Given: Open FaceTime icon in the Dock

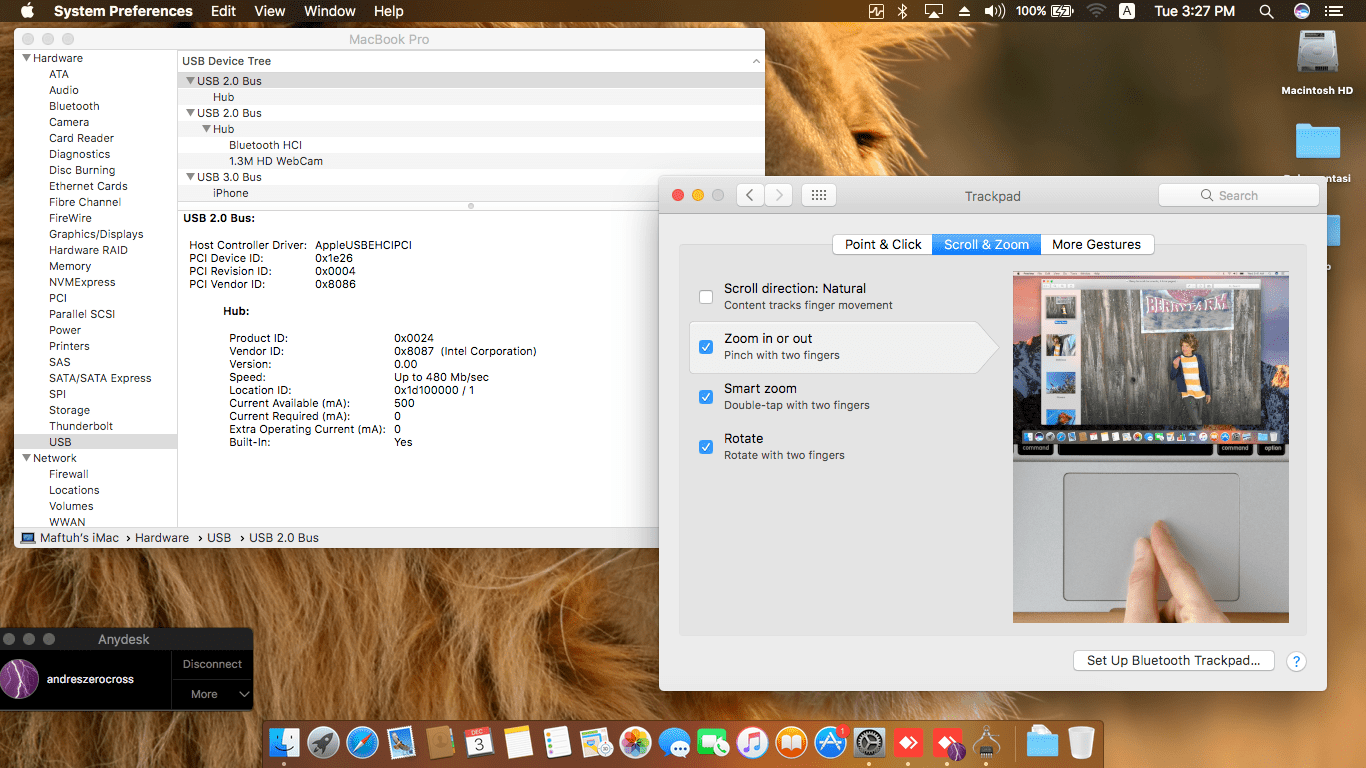Looking at the screenshot, I should pyautogui.click(x=713, y=743).
